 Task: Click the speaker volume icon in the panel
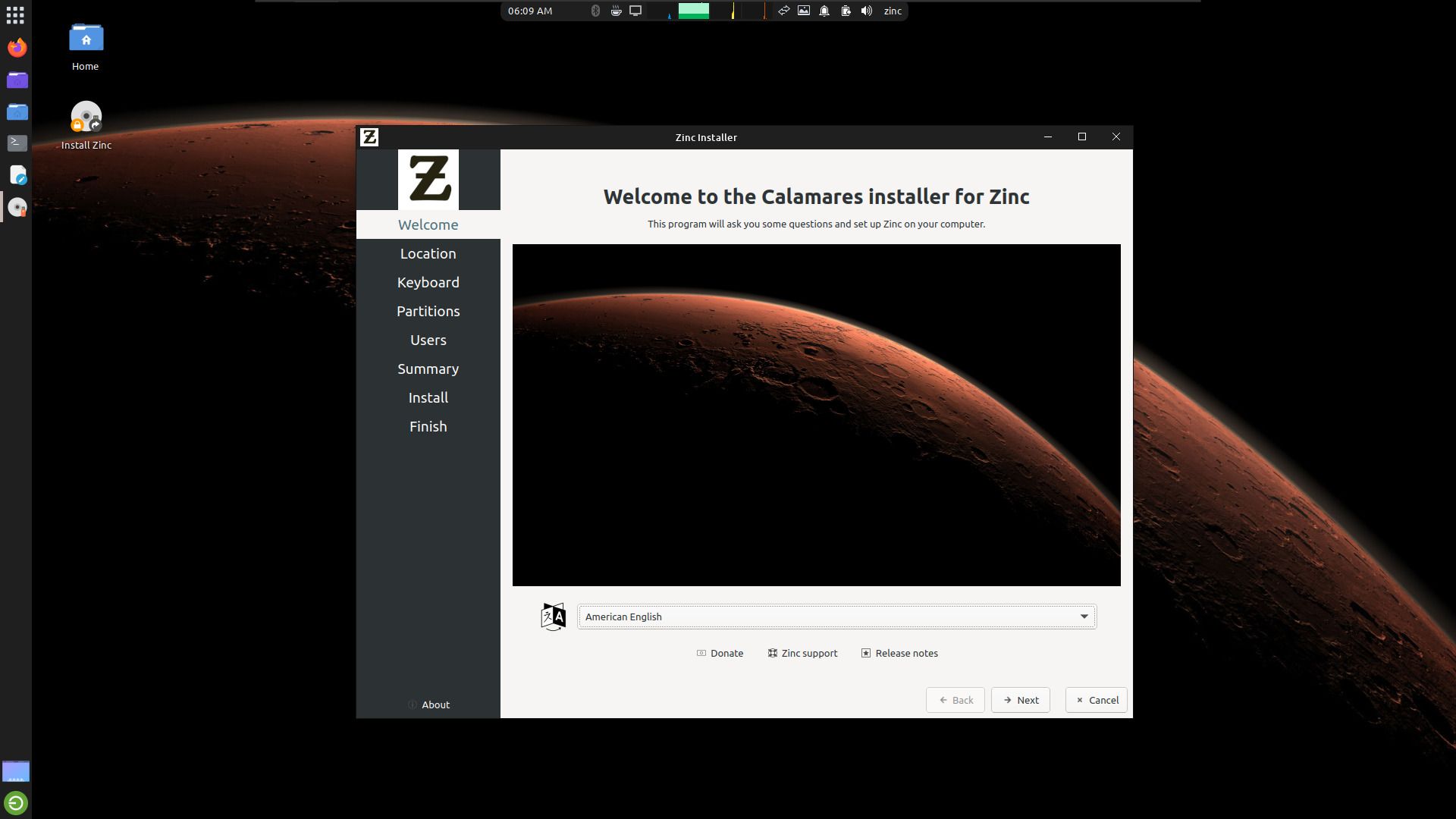click(867, 11)
